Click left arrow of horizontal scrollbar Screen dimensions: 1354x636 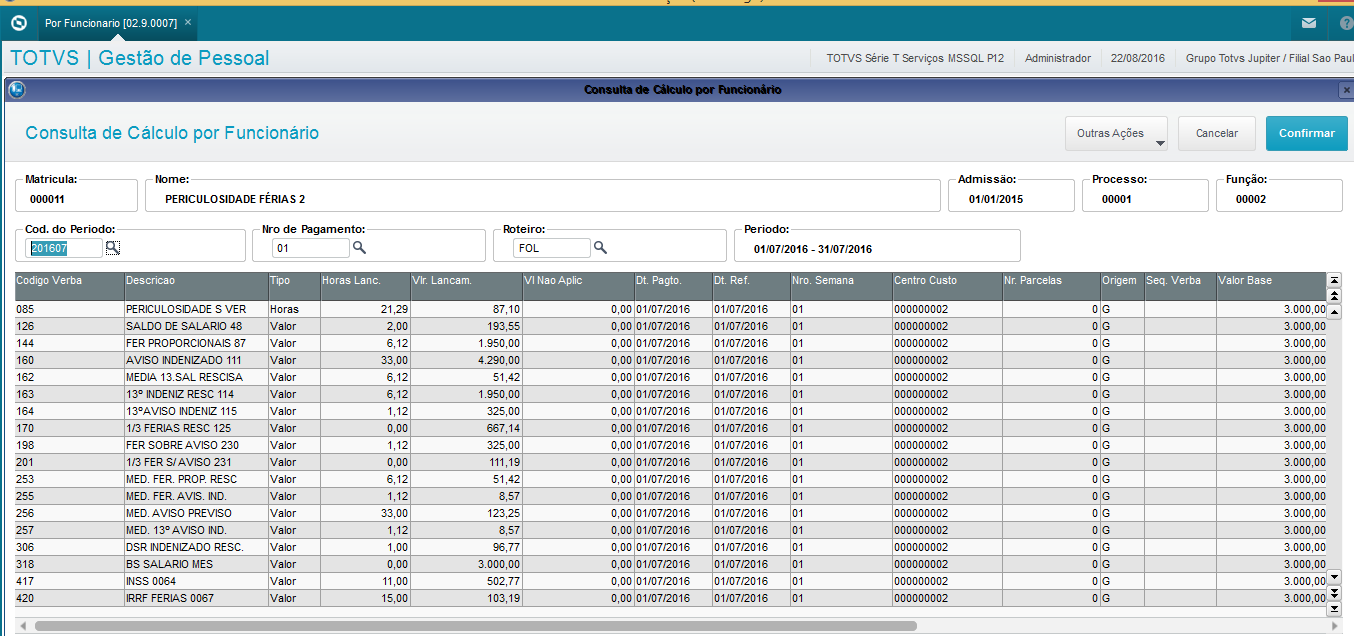(x=23, y=626)
